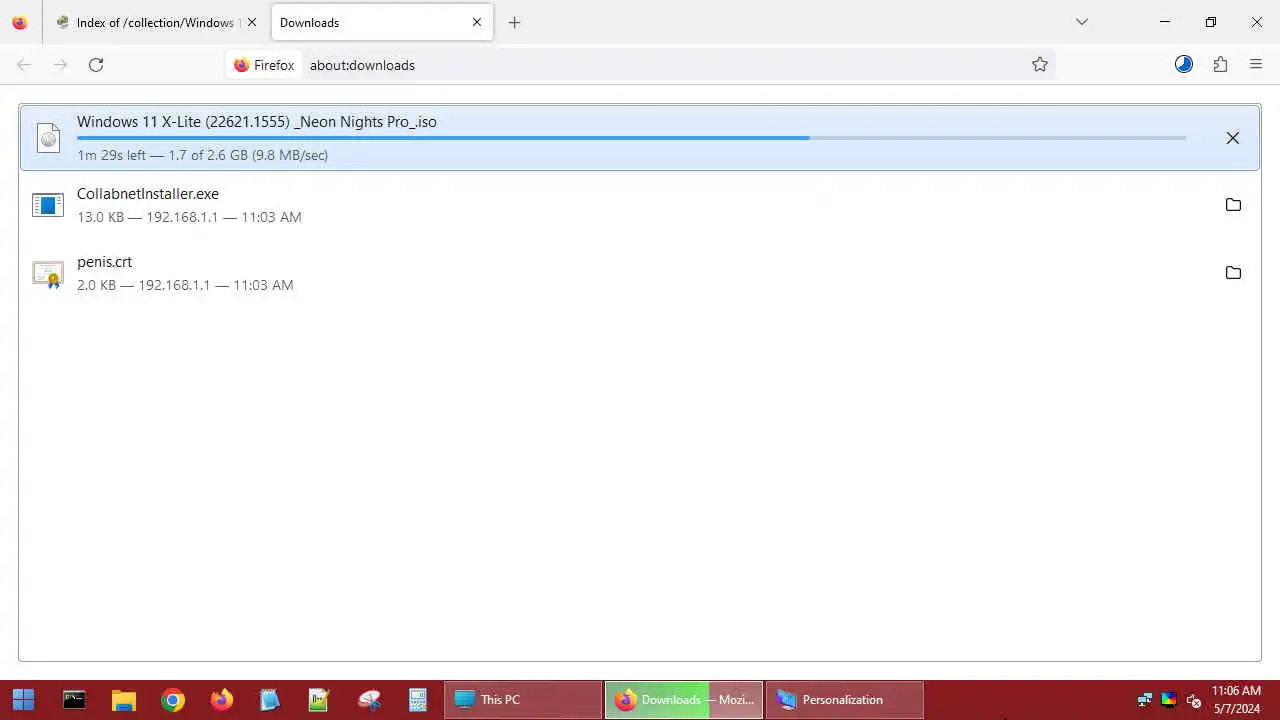This screenshot has height=720, width=1280.
Task: Close the Index of /collection tab
Action: pyautogui.click(x=252, y=22)
